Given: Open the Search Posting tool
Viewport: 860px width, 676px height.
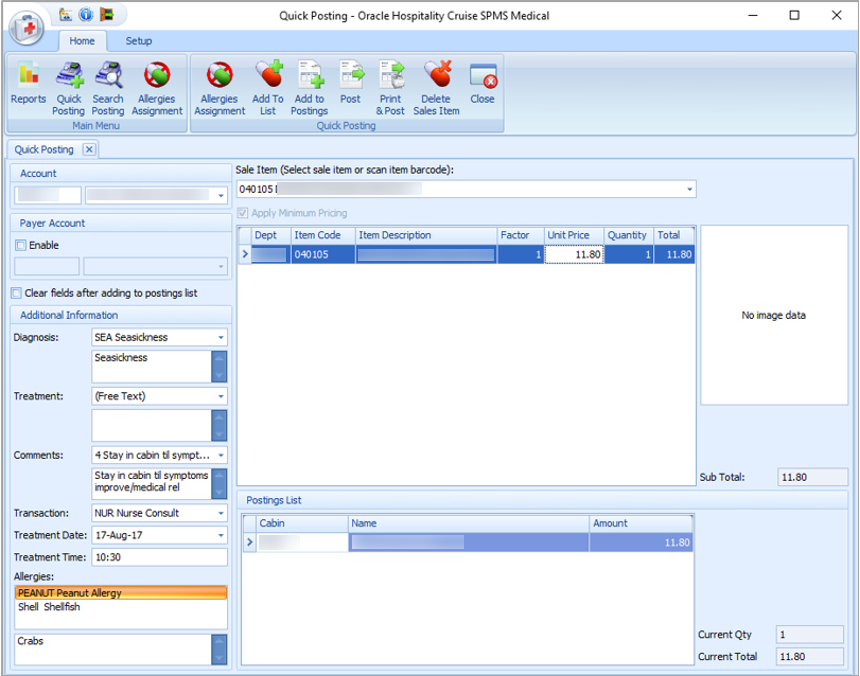Looking at the screenshot, I should (108, 85).
